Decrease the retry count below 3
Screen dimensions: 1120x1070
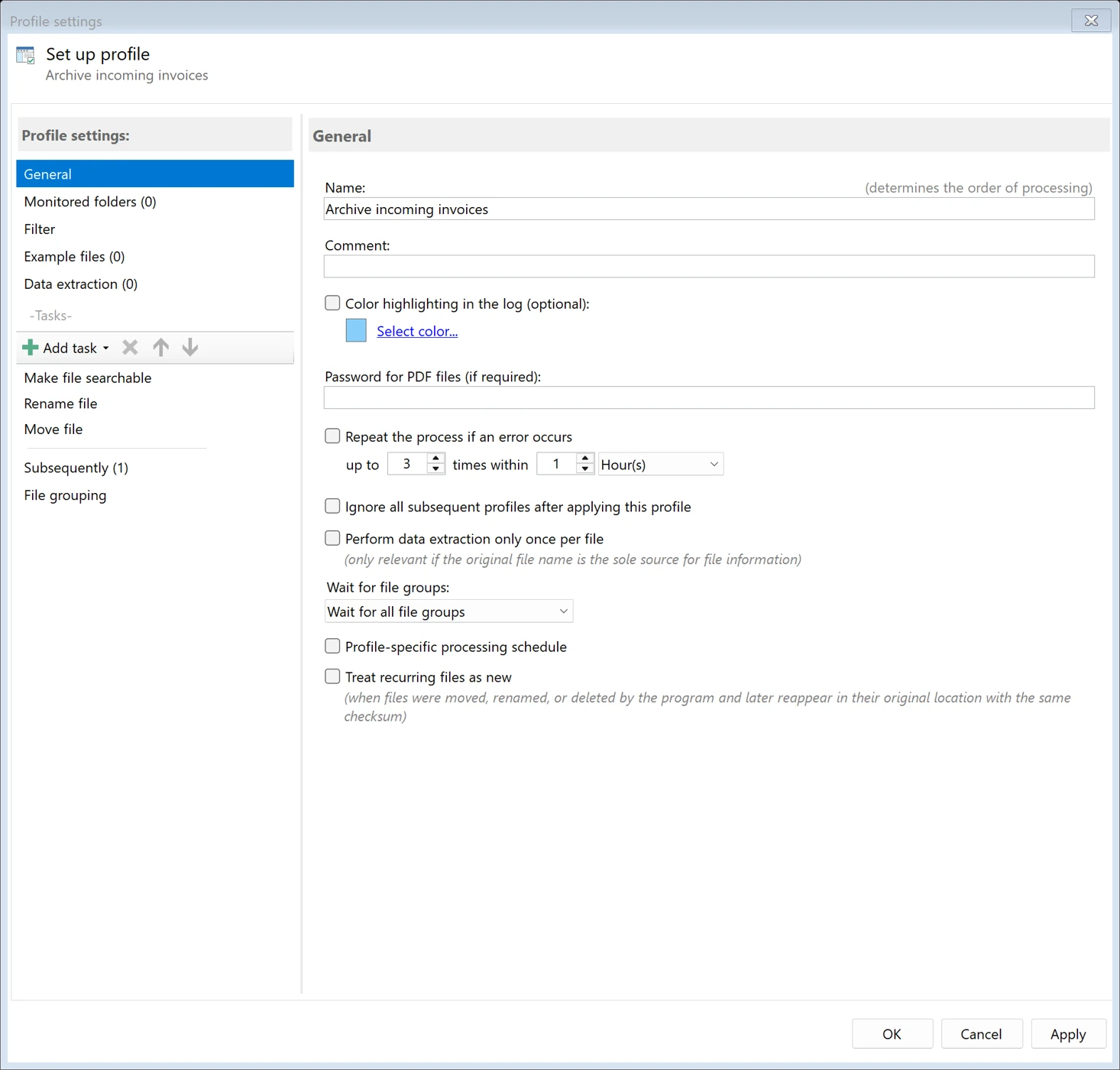tap(436, 469)
